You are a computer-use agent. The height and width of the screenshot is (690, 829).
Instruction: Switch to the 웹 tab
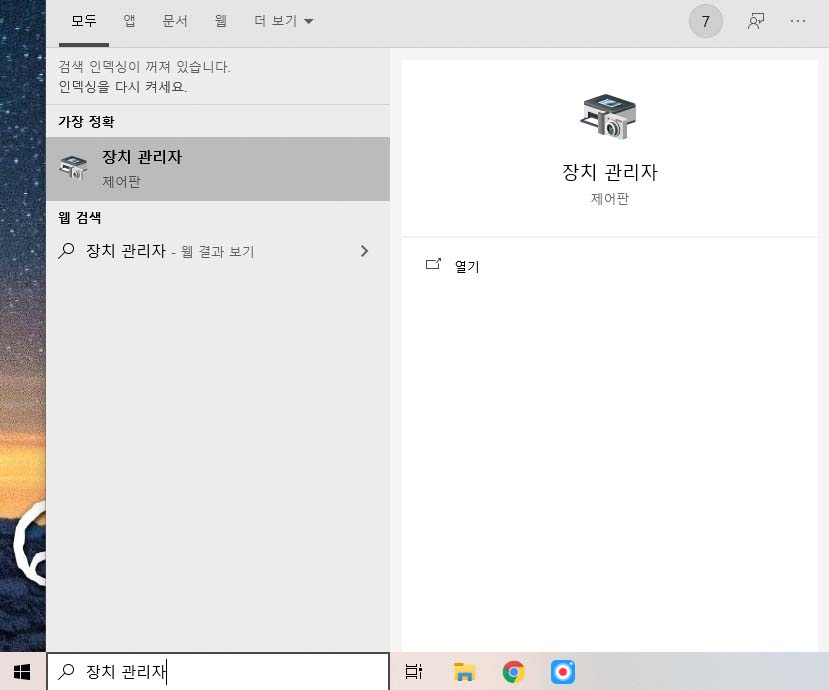pyautogui.click(x=220, y=21)
